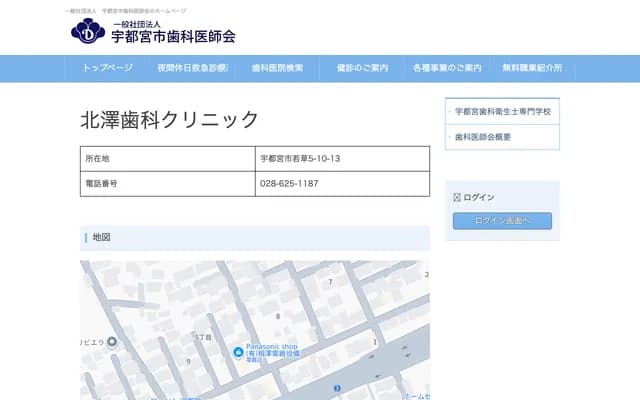This screenshot has height=400, width=640.
Task: Select 健診のご案内 in the navigation bar
Action: (362, 68)
